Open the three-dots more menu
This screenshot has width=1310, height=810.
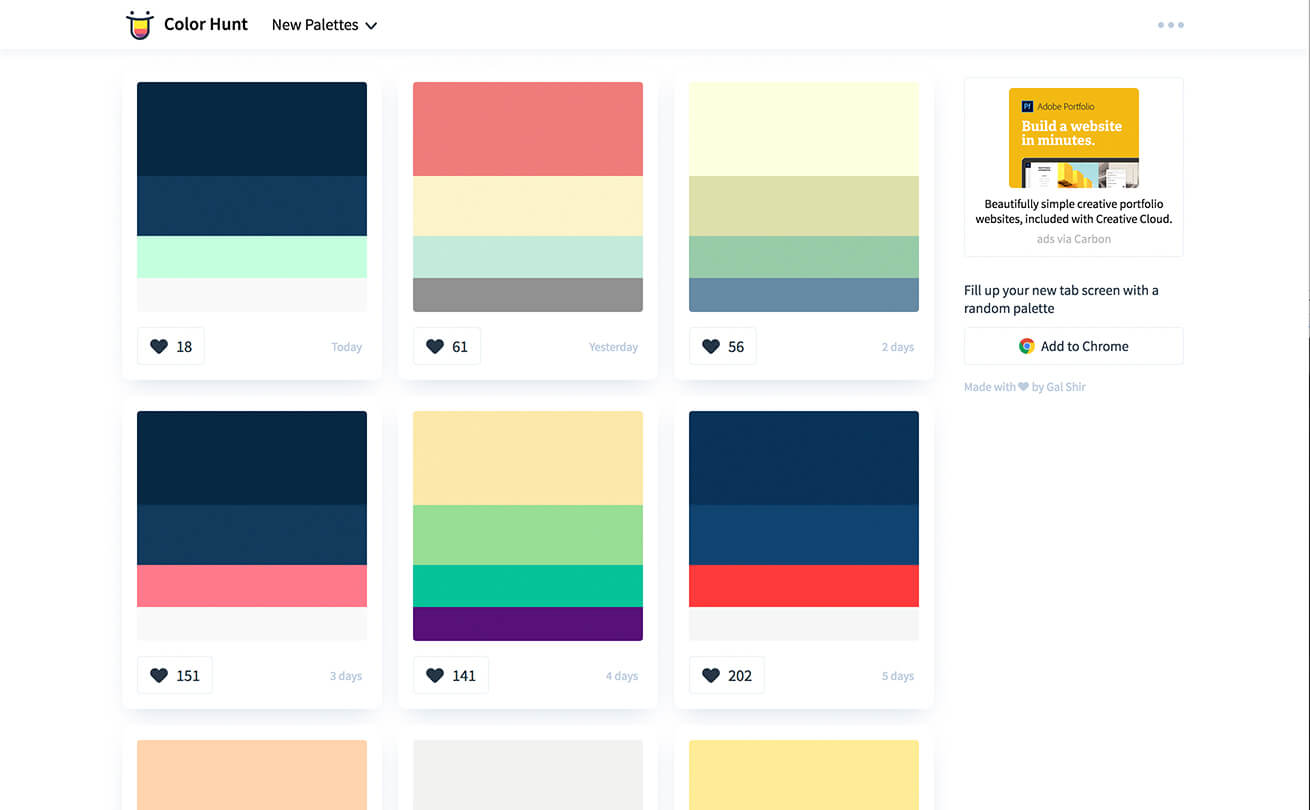pyautogui.click(x=1170, y=25)
